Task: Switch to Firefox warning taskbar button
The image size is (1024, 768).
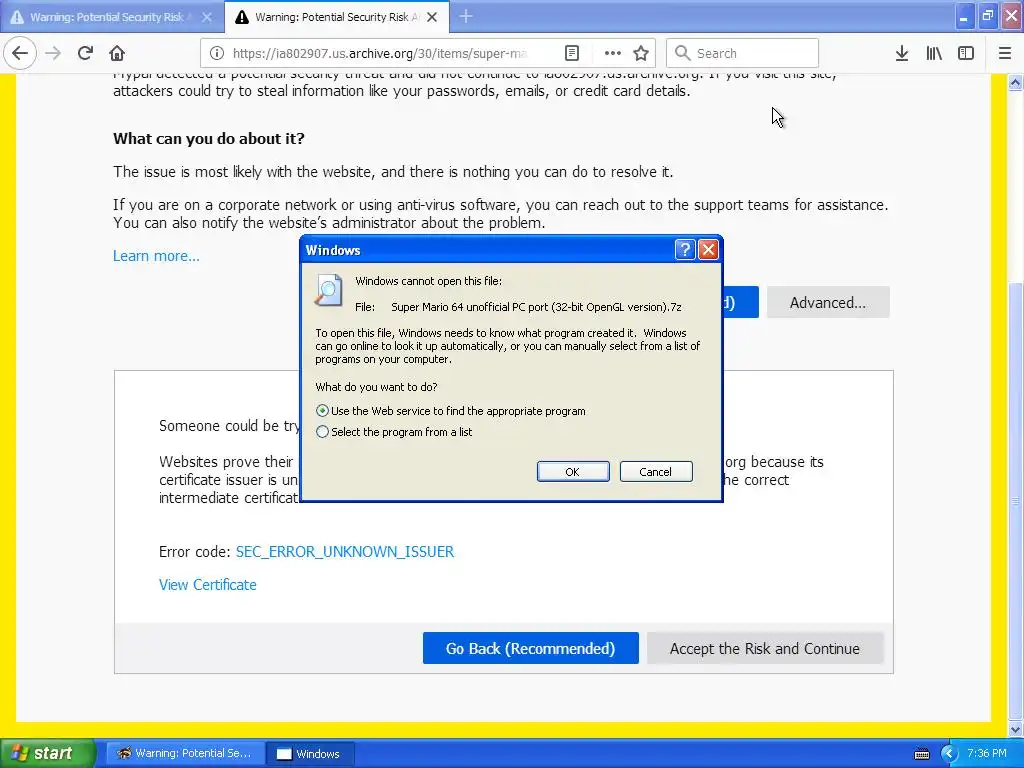Action: [x=185, y=753]
